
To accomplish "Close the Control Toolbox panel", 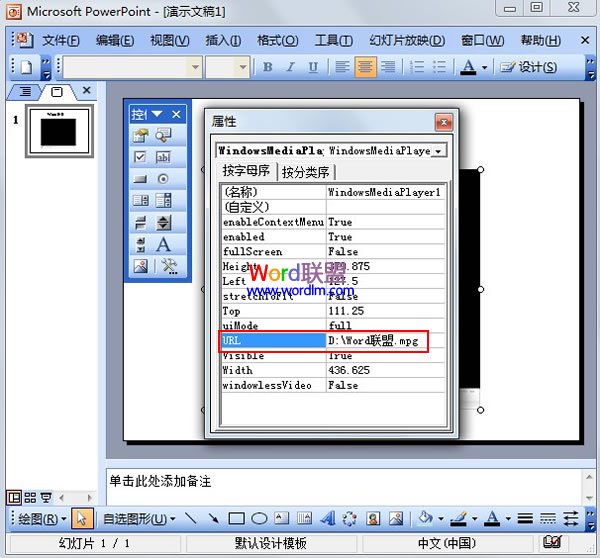I will click(176, 114).
